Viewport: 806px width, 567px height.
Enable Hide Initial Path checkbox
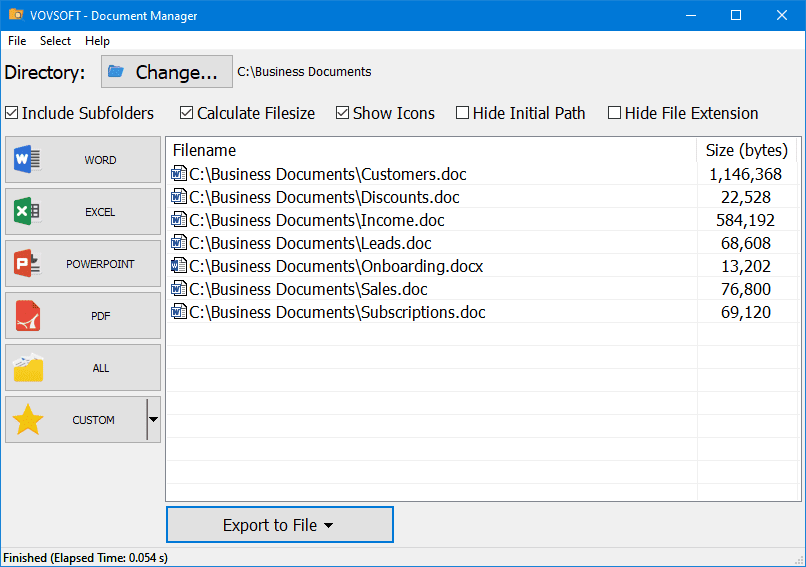click(463, 113)
